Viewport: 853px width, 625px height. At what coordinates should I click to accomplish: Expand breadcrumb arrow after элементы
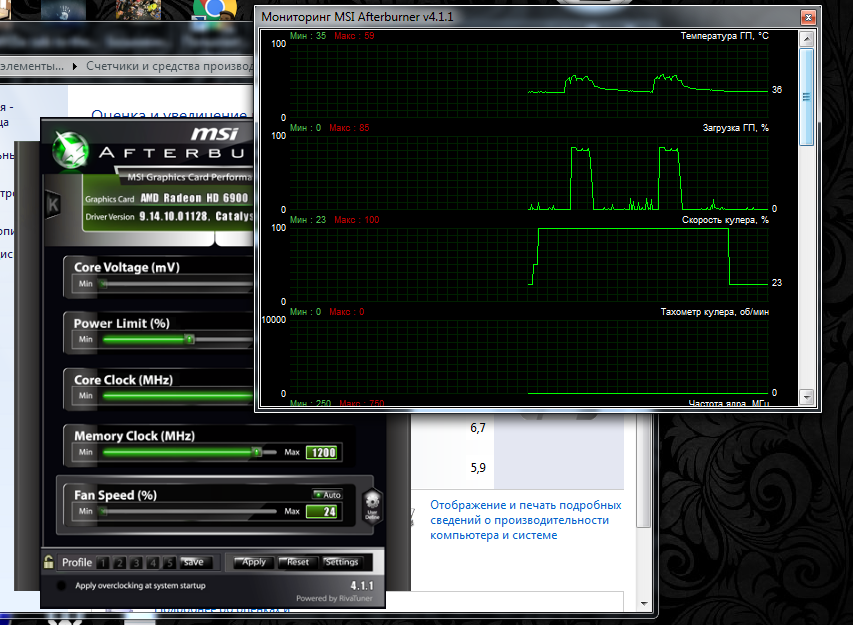75,66
